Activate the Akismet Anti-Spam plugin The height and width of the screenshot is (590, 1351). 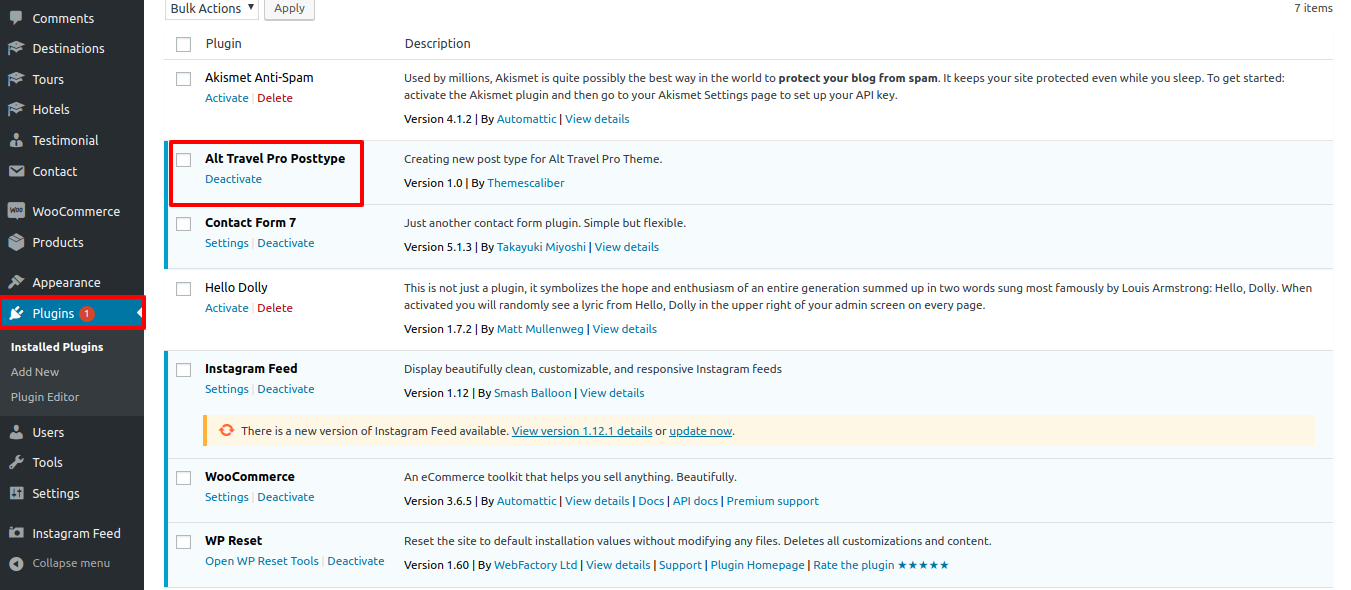pos(227,98)
